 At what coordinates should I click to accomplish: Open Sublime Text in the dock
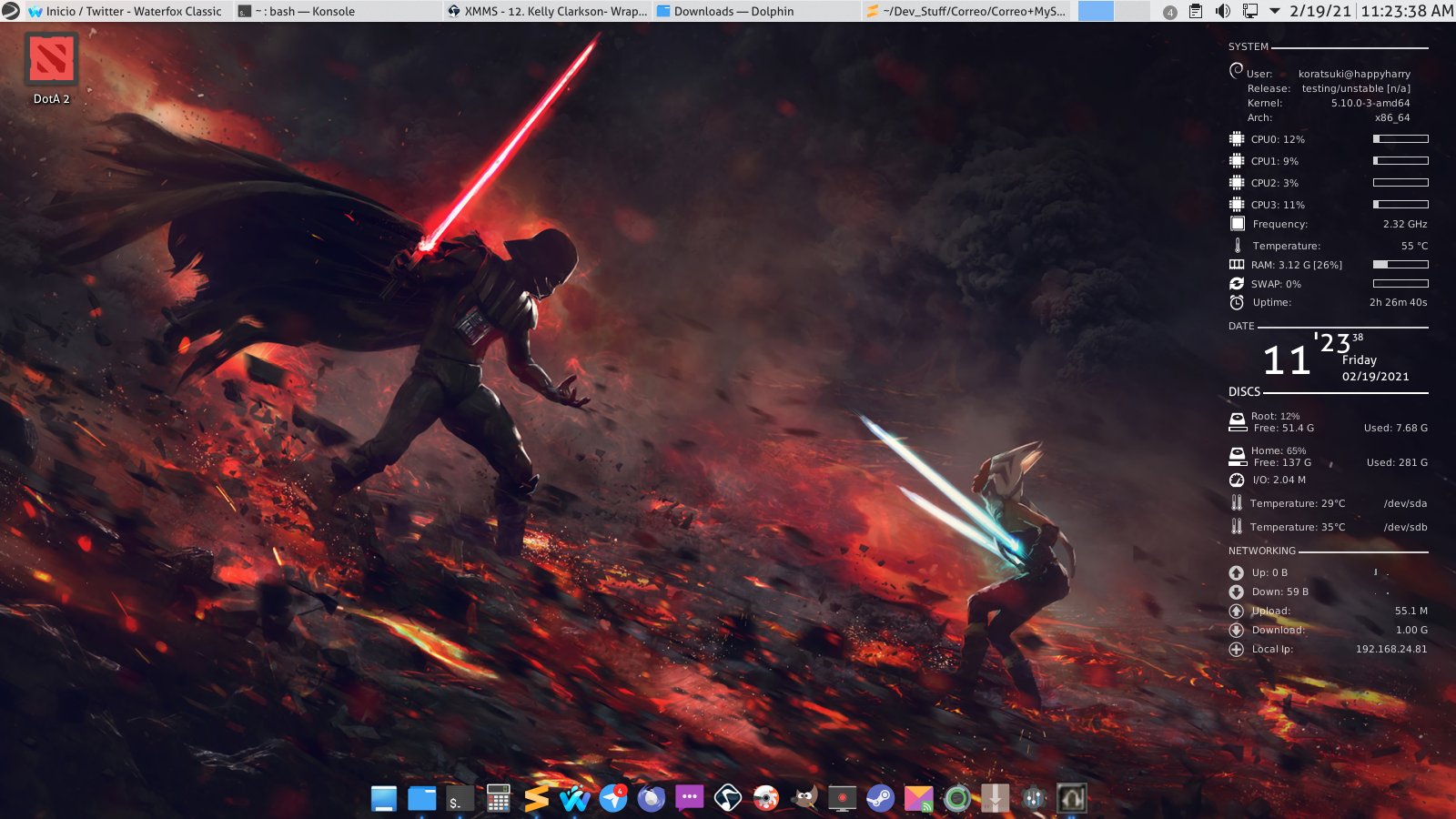[x=537, y=799]
